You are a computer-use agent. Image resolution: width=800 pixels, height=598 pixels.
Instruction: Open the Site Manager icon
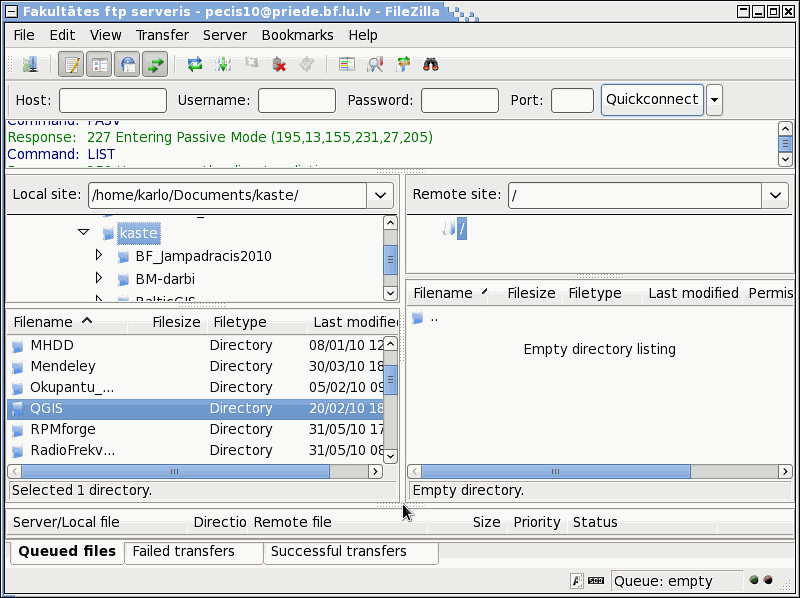[x=31, y=65]
